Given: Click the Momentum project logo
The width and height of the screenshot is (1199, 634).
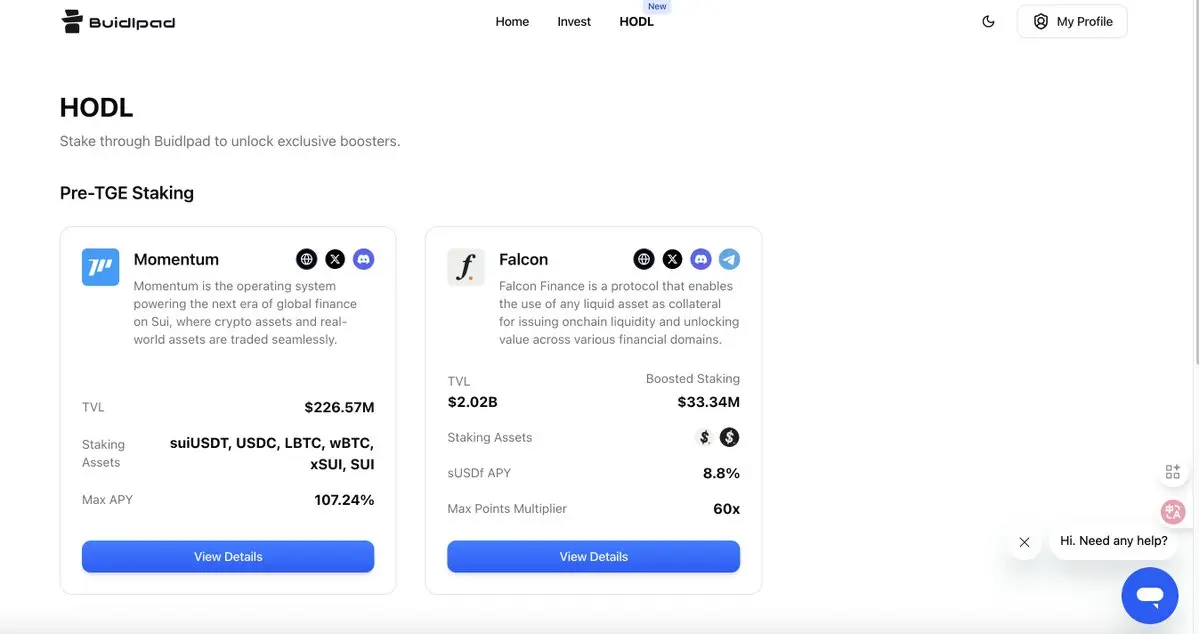Looking at the screenshot, I should coord(100,267).
